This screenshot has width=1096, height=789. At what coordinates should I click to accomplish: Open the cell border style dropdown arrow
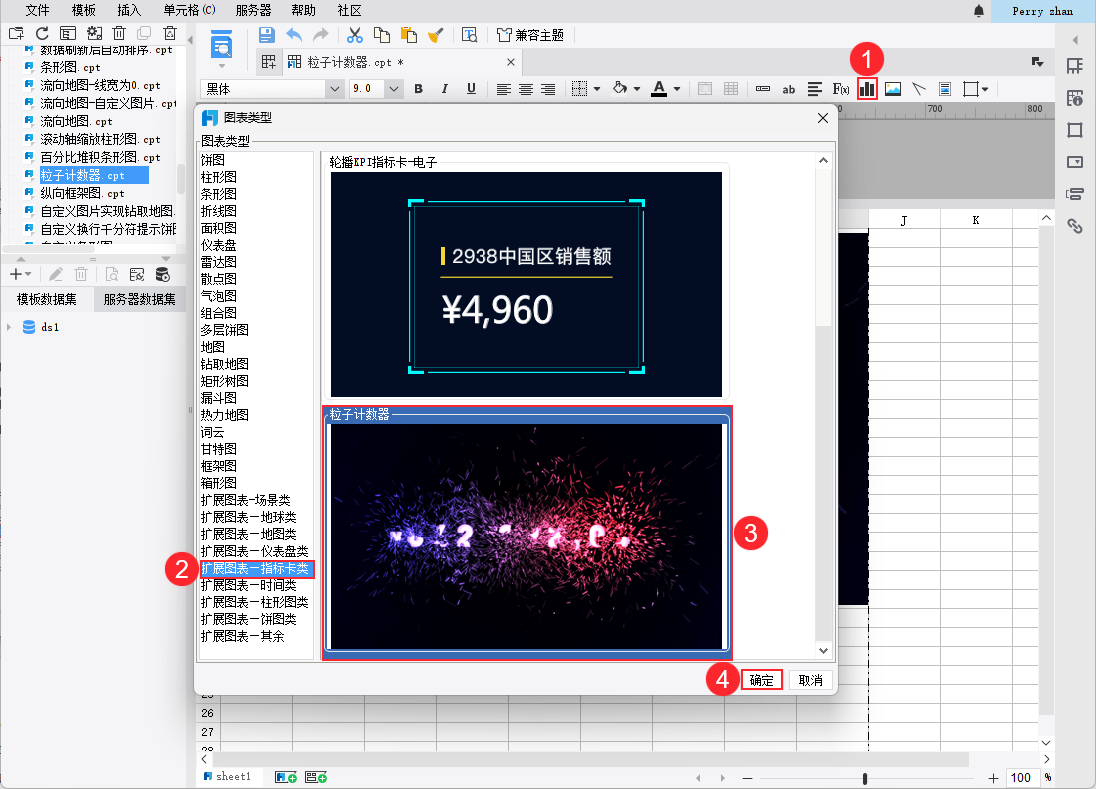coord(597,89)
